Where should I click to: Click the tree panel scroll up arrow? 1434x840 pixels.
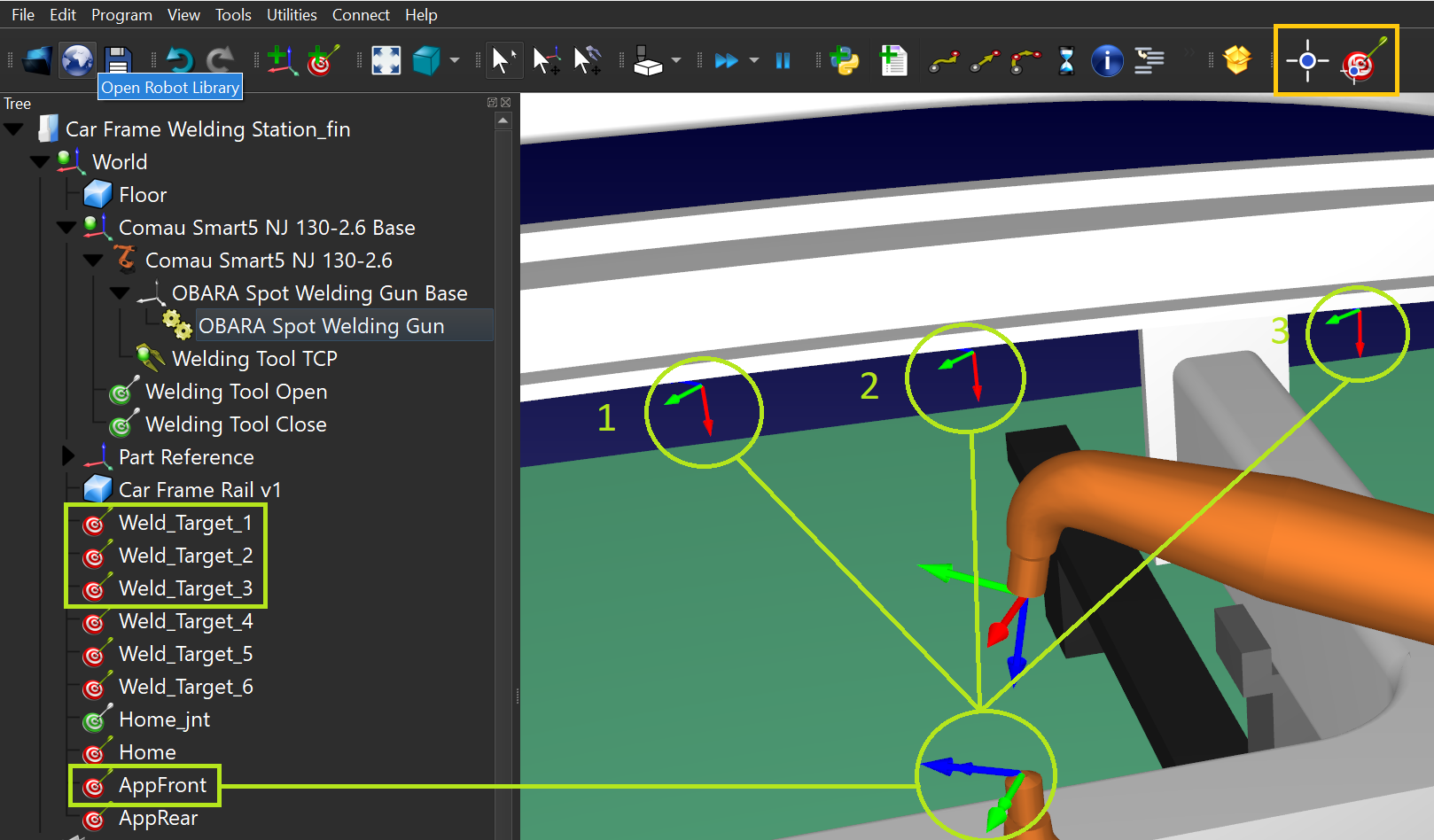[503, 121]
